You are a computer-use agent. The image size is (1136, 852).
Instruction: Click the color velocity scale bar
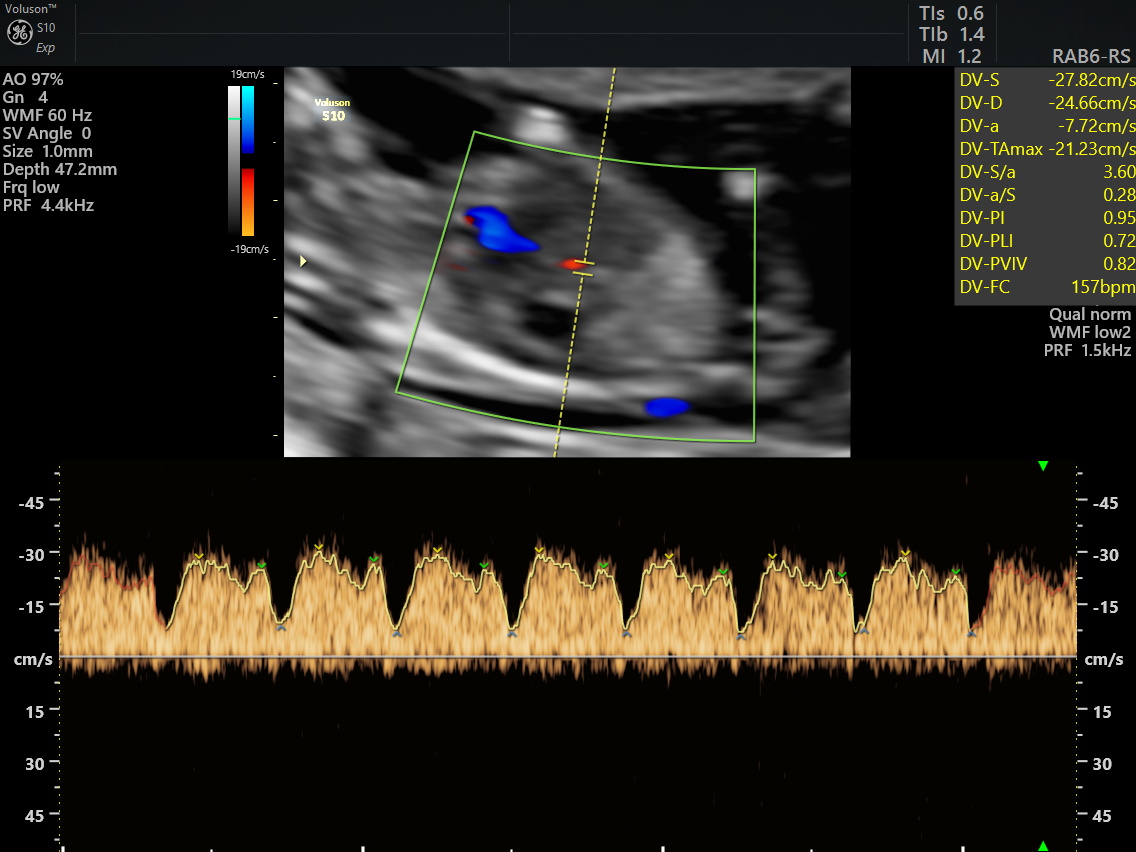click(x=248, y=161)
